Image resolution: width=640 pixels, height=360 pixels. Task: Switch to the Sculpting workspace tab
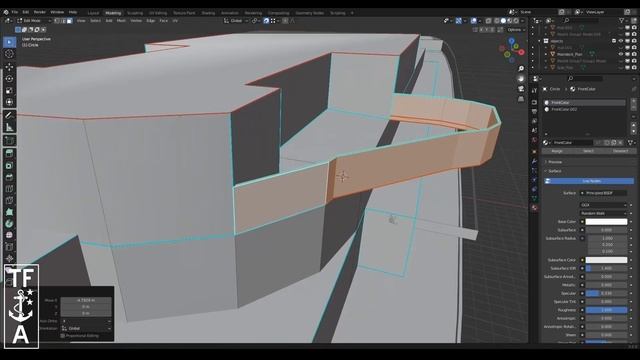135,13
